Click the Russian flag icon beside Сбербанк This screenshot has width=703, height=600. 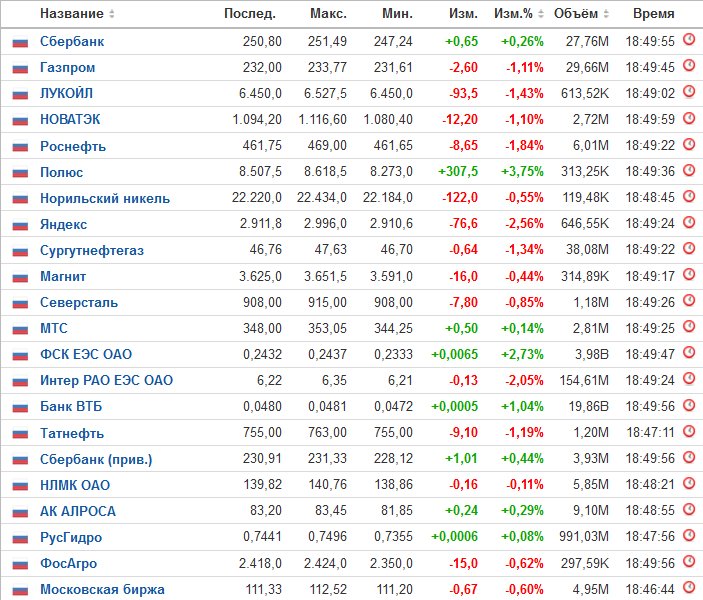(20, 43)
